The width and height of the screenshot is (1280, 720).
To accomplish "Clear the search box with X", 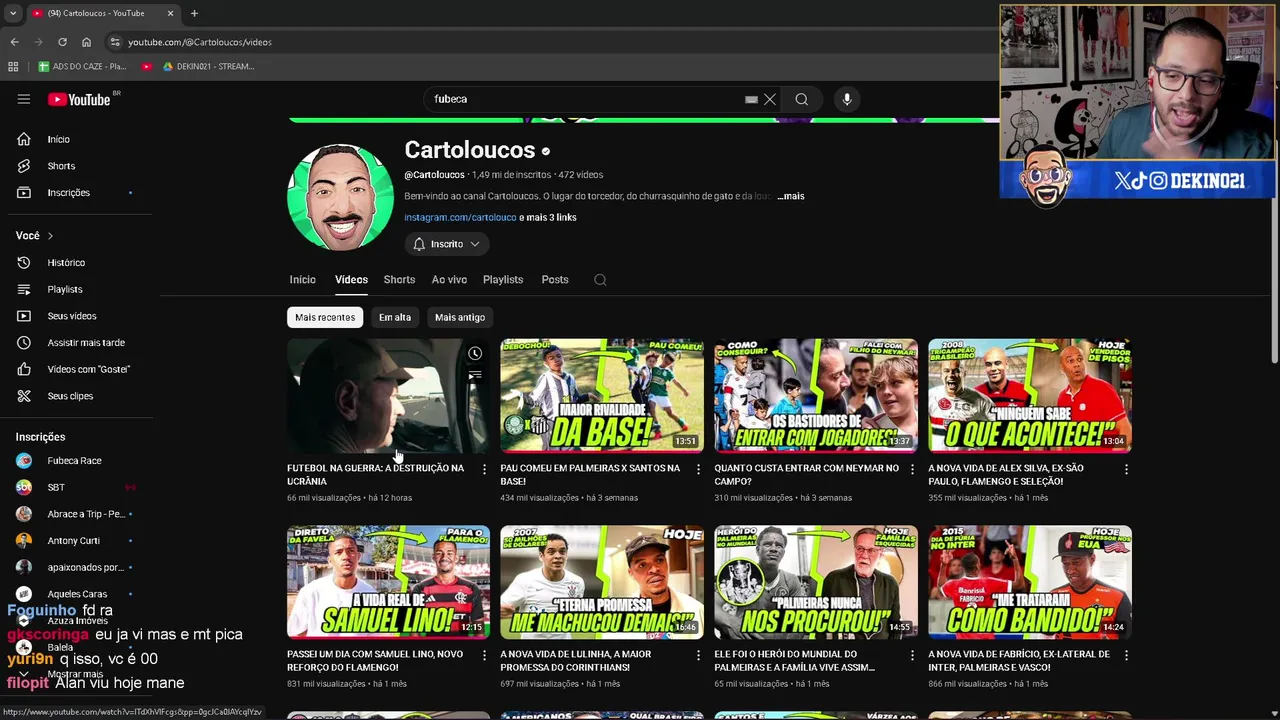I will 770,99.
